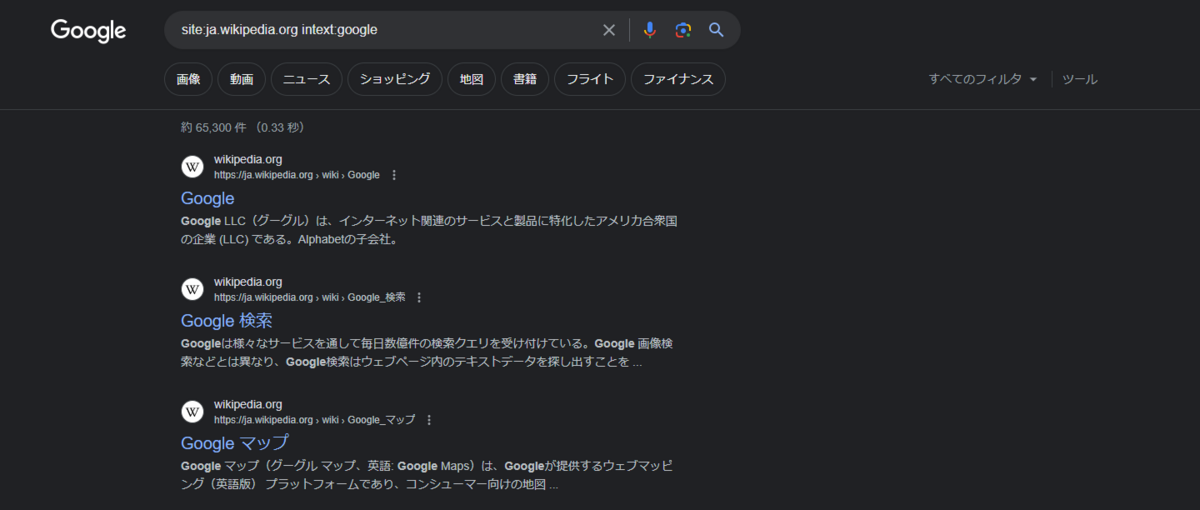Image resolution: width=1200 pixels, height=510 pixels.
Task: Click wikipedia.org site name above Google result
Action: point(248,159)
